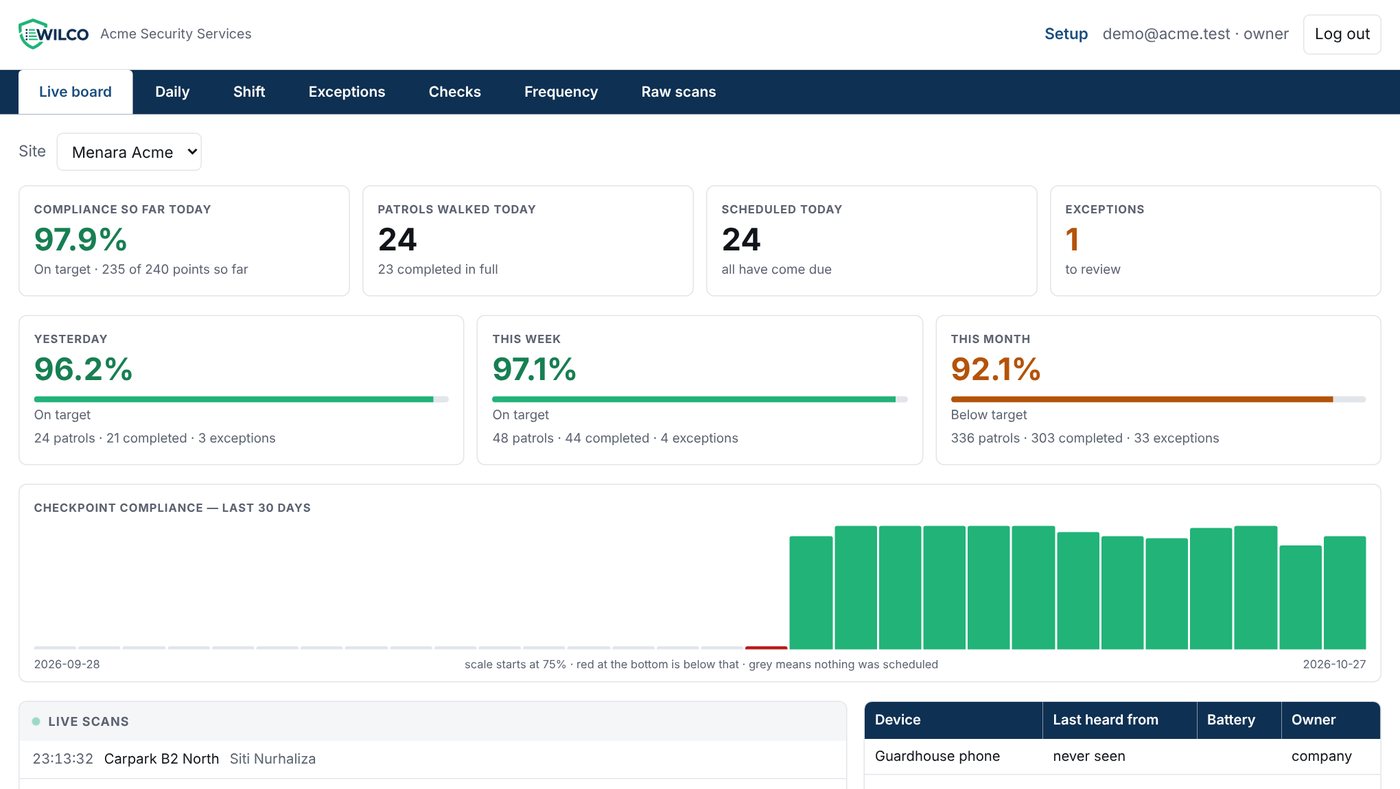
Task: Open the Live board tab
Action: click(75, 92)
